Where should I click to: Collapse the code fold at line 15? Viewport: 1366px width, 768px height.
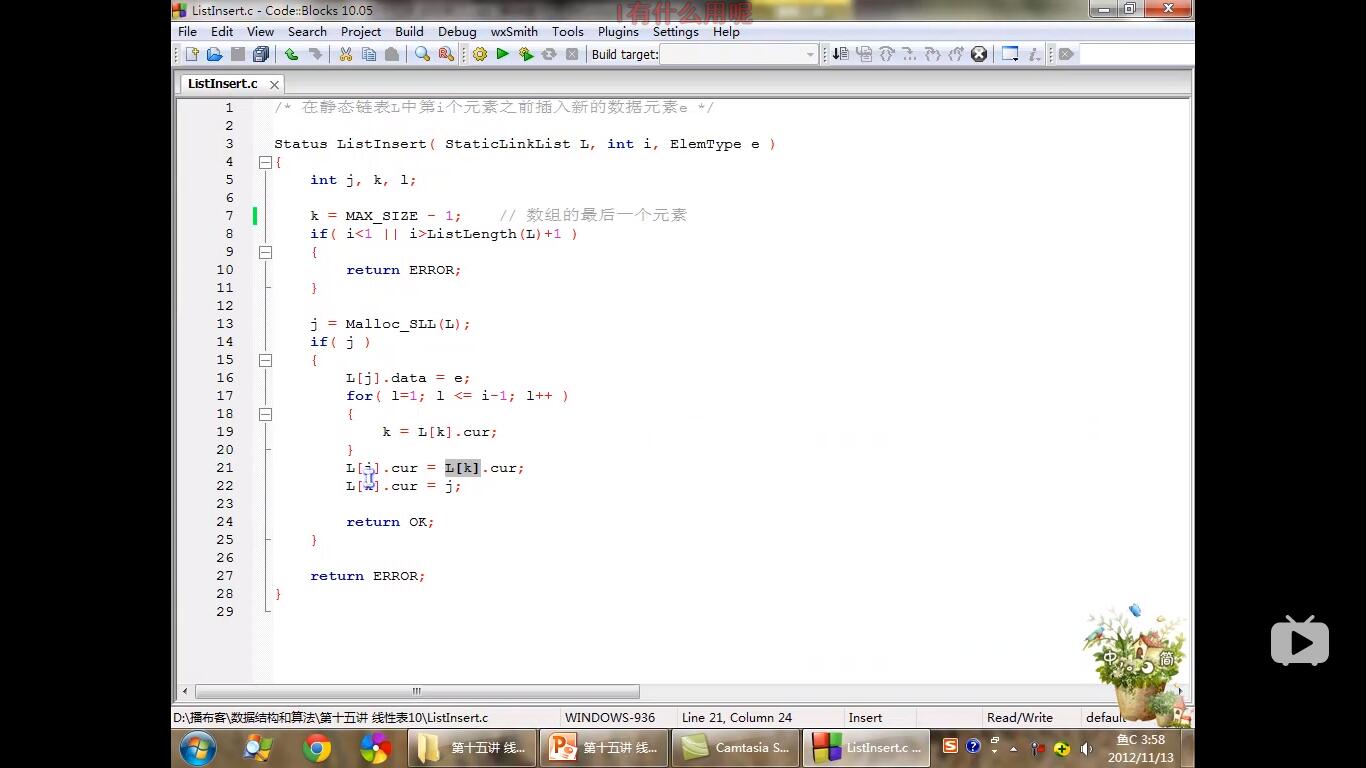point(265,360)
